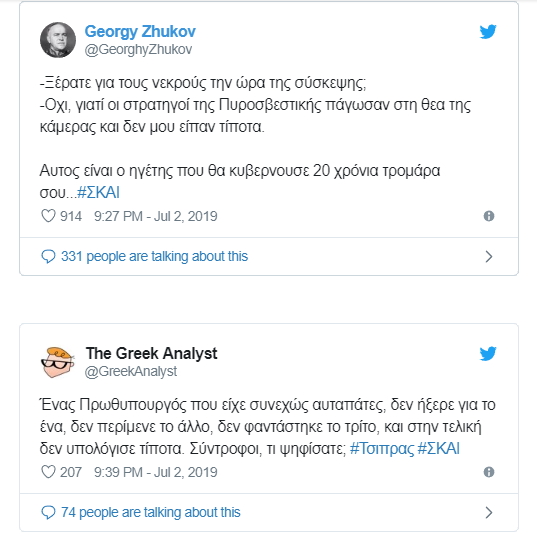Follow the #Τσιπρας hashtag link

click(x=382, y=449)
